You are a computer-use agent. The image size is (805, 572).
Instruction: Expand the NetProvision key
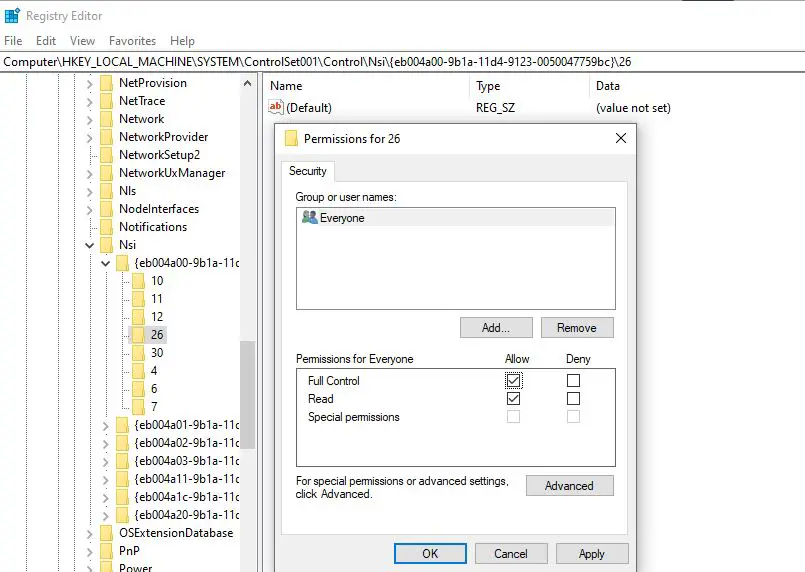(89, 84)
